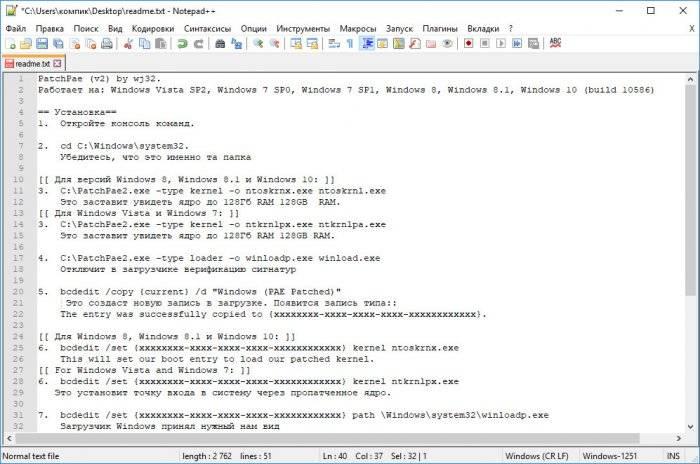This screenshot has width=700, height=464.
Task: Click the Zoom Out toolbar icon
Action: click(275, 43)
